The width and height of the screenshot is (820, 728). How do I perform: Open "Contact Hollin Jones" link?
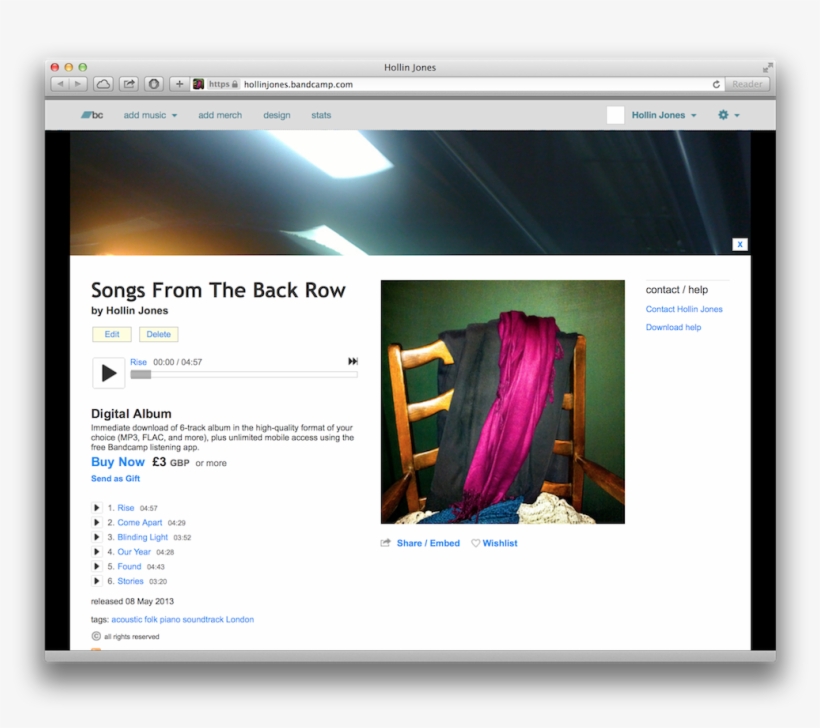[x=684, y=308]
